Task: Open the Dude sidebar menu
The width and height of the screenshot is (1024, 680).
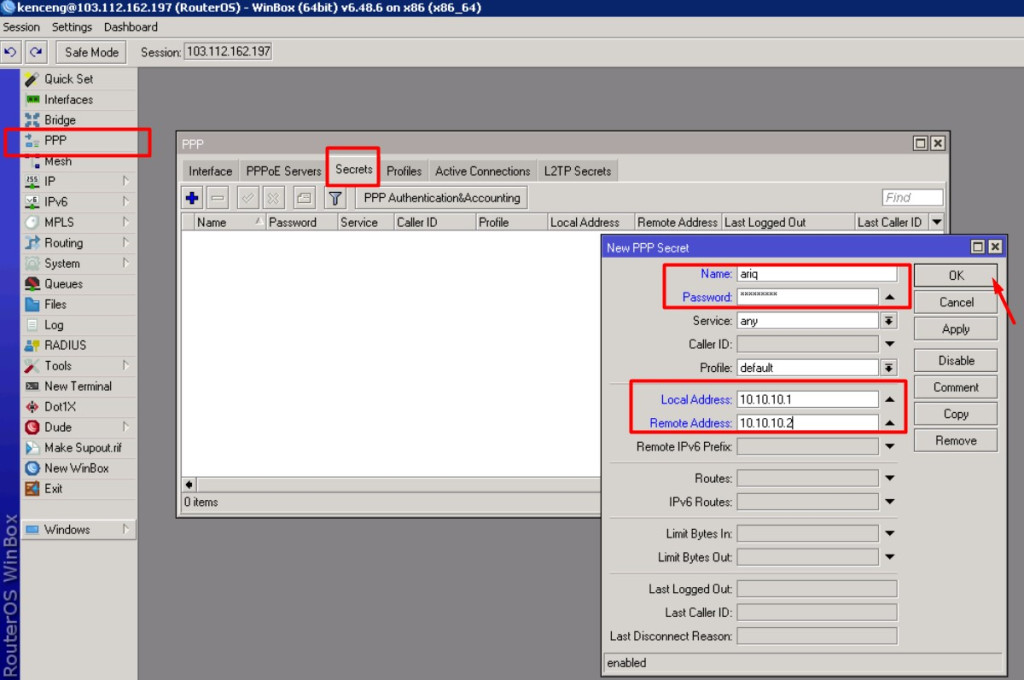Action: [x=78, y=427]
